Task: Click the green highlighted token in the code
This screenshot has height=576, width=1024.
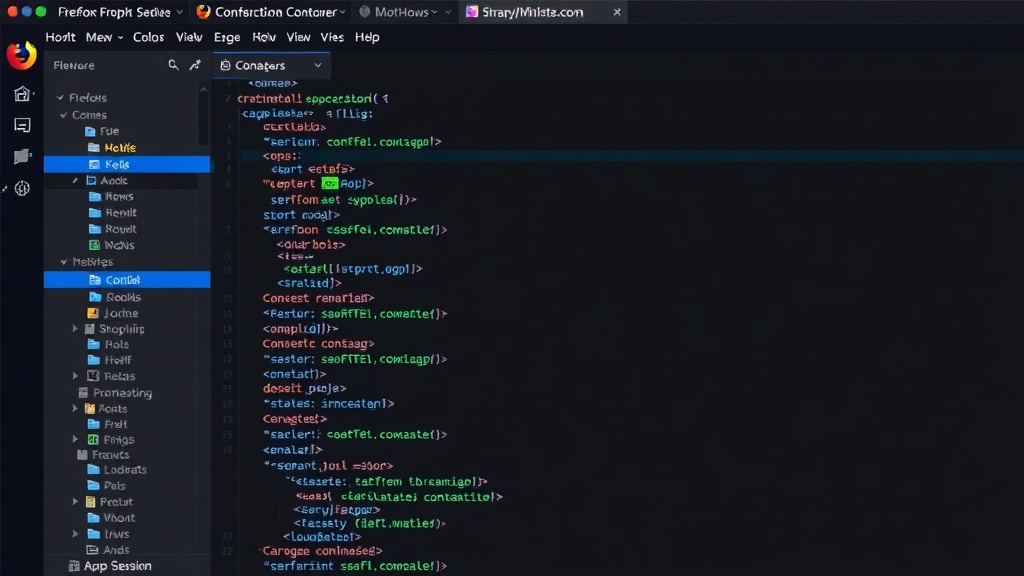Action: (329, 184)
